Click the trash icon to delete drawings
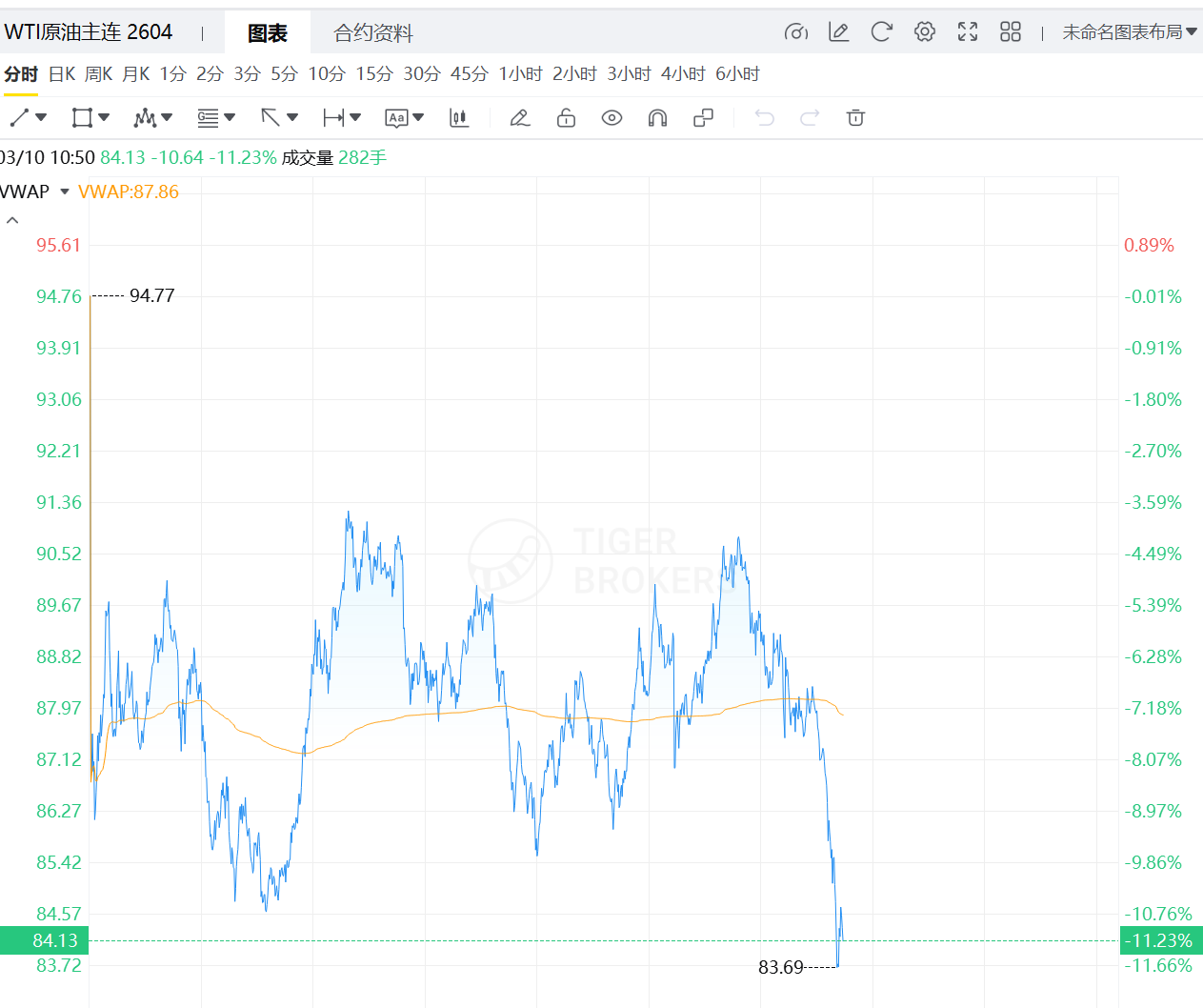1203x1008 pixels. click(855, 118)
